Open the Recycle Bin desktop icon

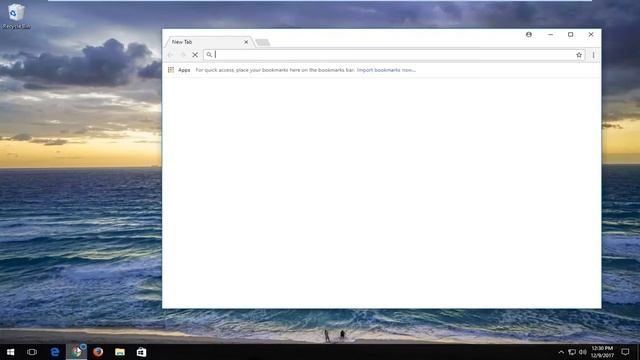click(16, 16)
